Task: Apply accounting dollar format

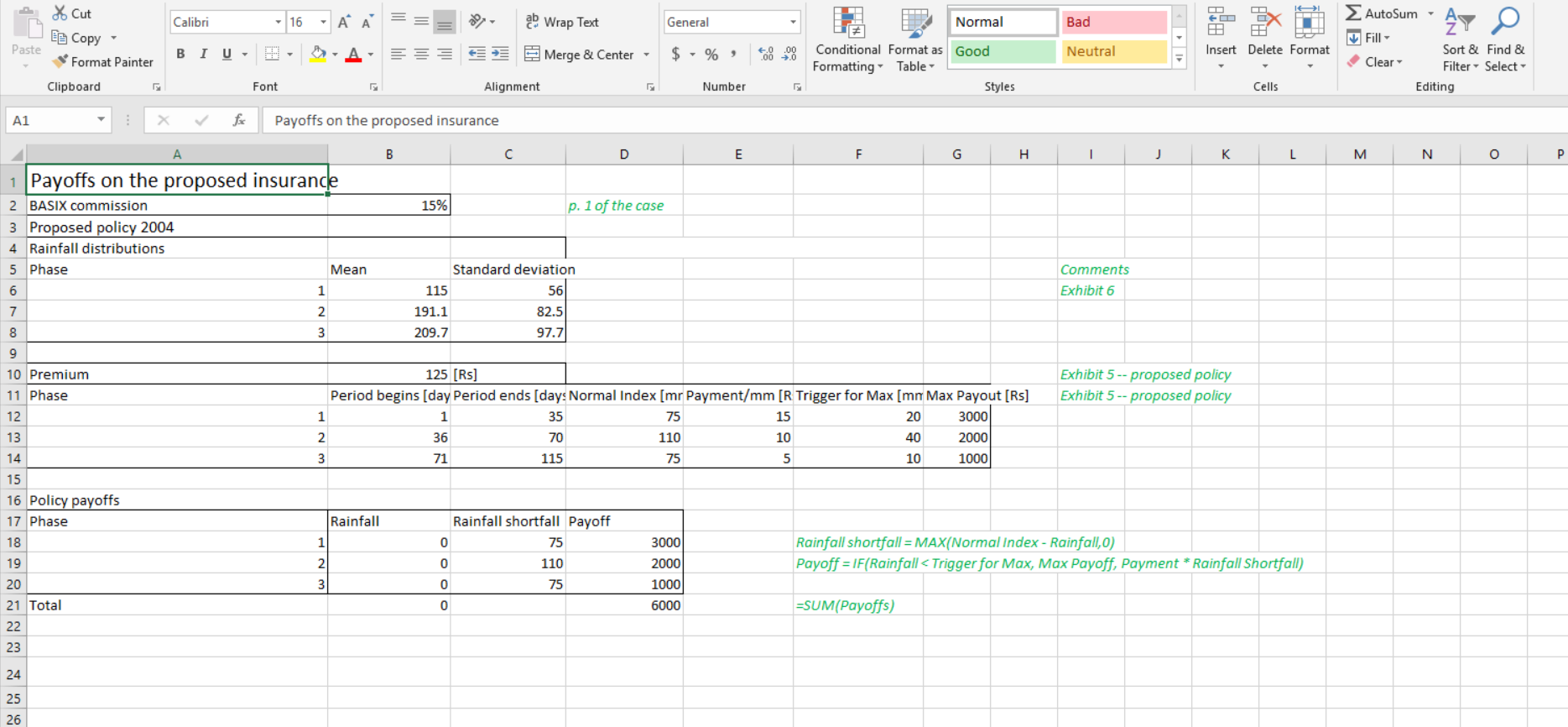Action: pyautogui.click(x=675, y=54)
